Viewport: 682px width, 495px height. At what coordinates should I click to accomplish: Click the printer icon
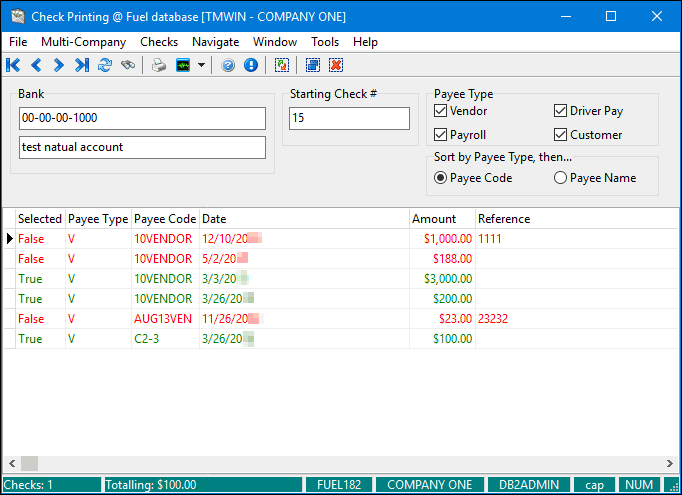point(159,65)
